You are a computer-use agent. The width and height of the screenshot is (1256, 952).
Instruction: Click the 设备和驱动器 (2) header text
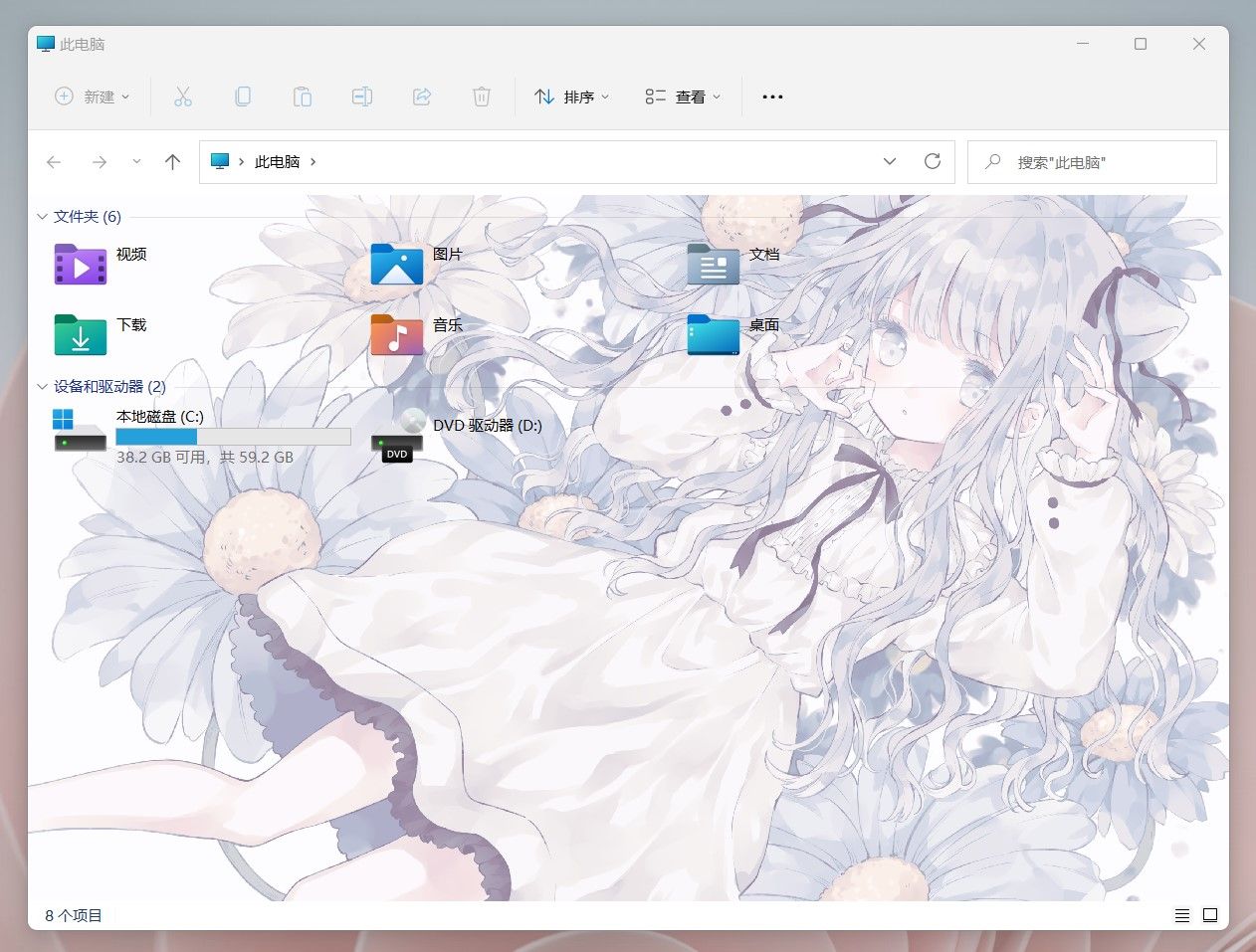109,387
